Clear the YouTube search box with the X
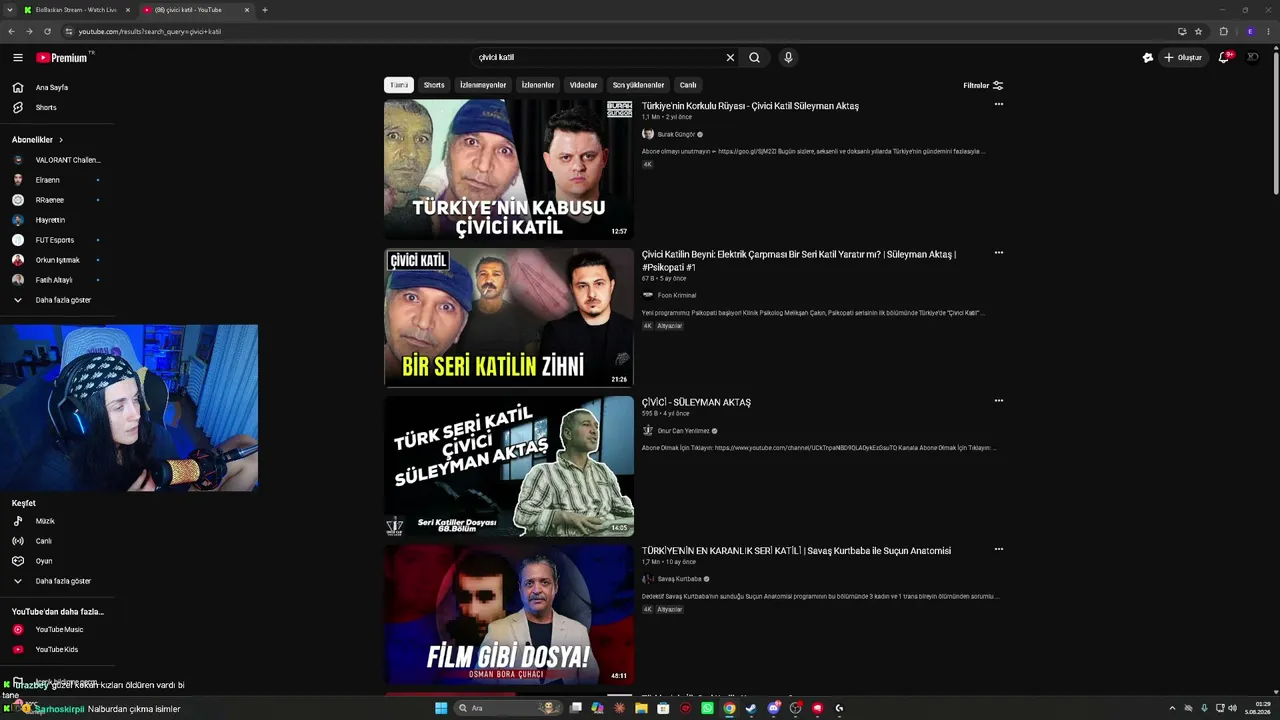 (730, 58)
